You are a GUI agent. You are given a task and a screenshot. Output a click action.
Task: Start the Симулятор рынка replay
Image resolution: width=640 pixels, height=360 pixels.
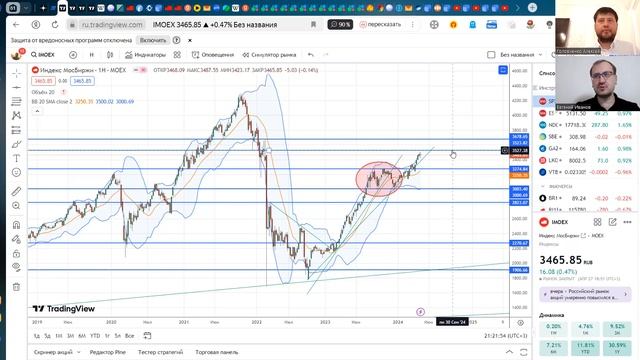click(x=269, y=55)
